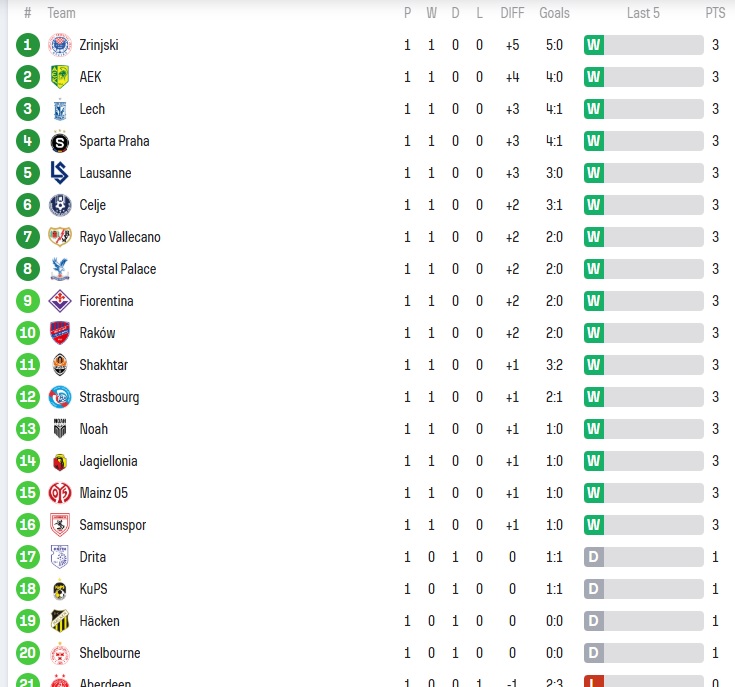Click the Shakhtar team crest

click(60, 365)
